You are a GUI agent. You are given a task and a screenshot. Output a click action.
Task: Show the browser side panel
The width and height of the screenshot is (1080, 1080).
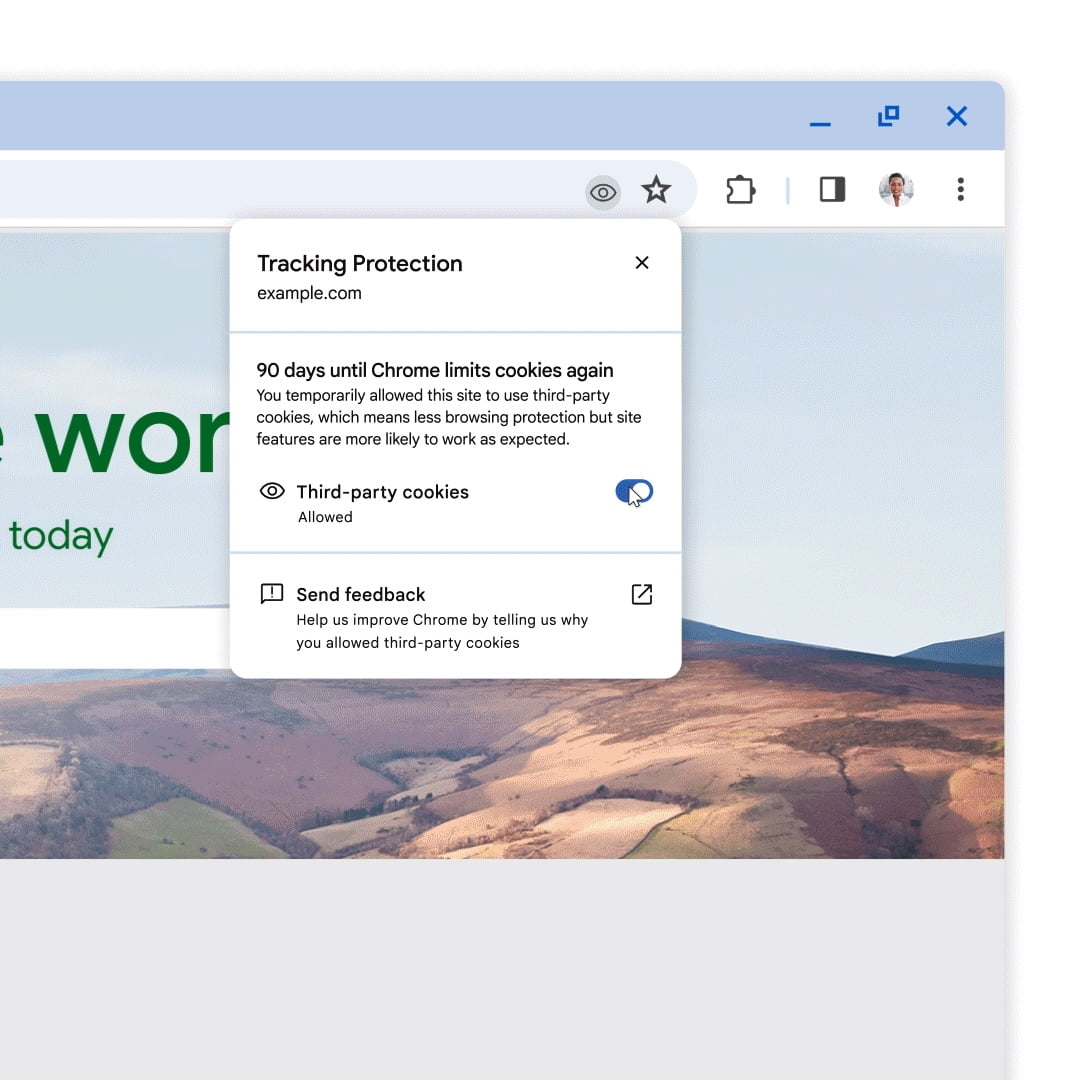(832, 190)
